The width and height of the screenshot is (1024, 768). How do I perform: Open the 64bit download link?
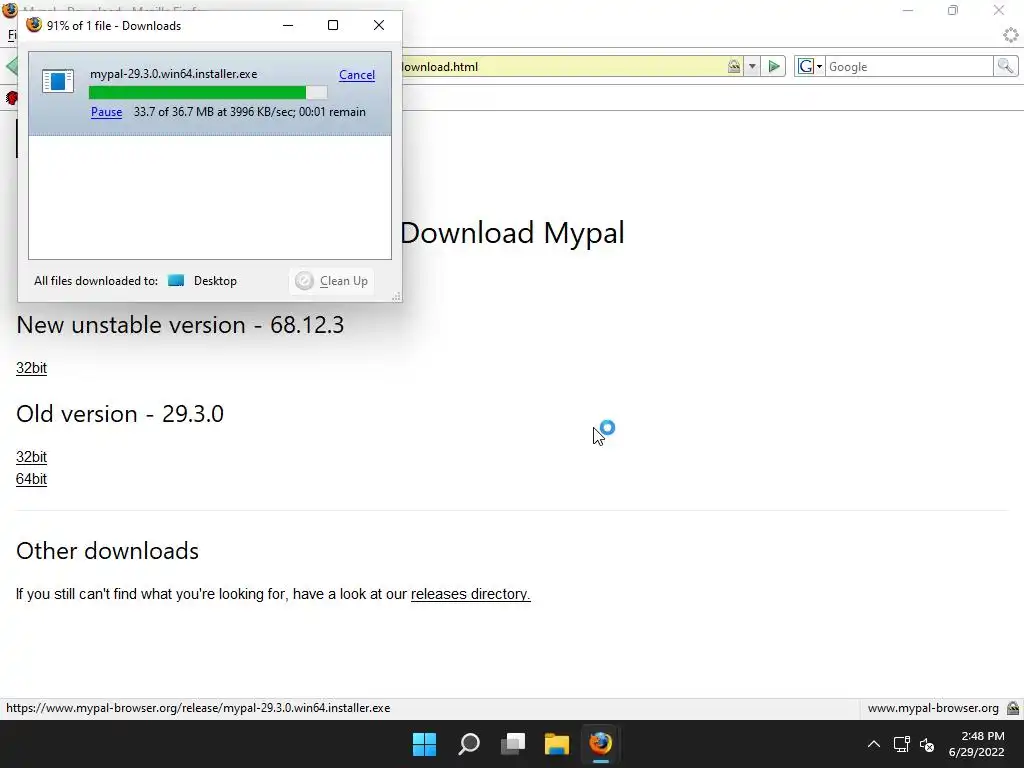tap(31, 479)
